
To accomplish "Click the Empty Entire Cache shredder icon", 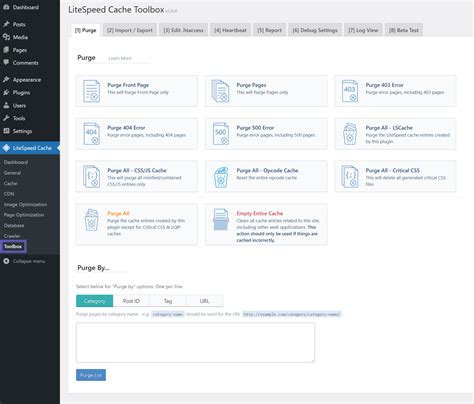I will (x=221, y=220).
